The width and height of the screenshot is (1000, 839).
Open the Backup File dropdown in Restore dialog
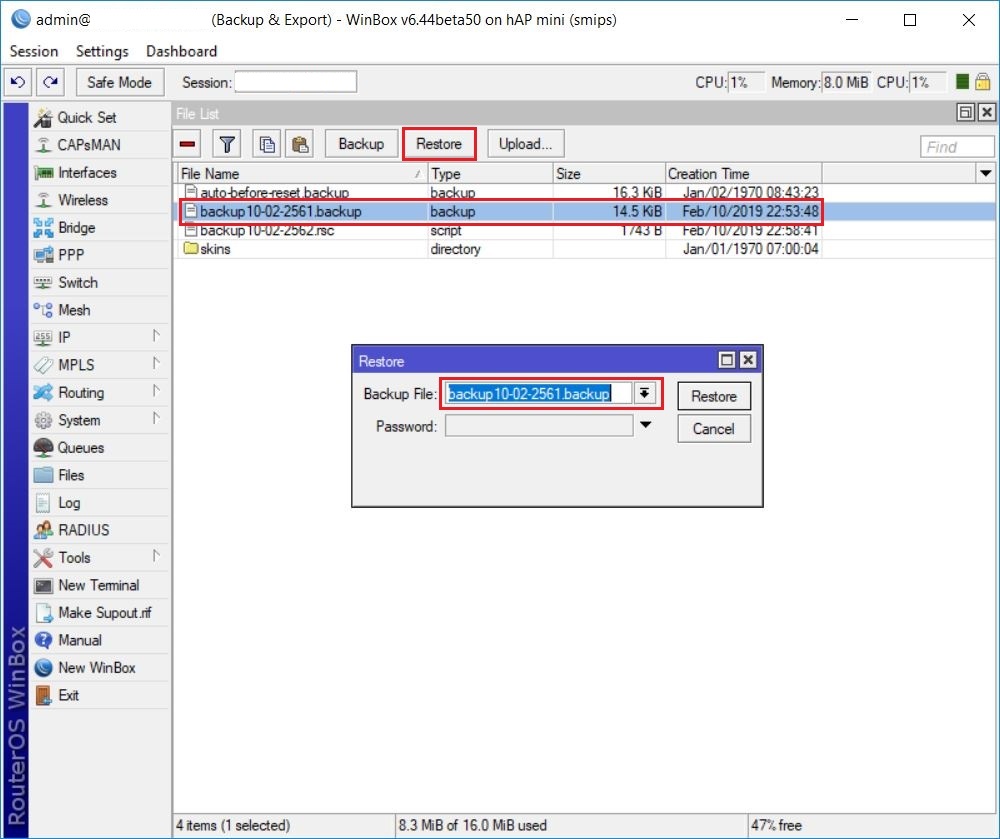pos(646,393)
